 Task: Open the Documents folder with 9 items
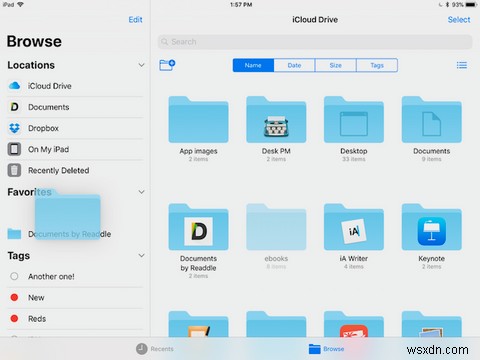pyautogui.click(x=432, y=119)
